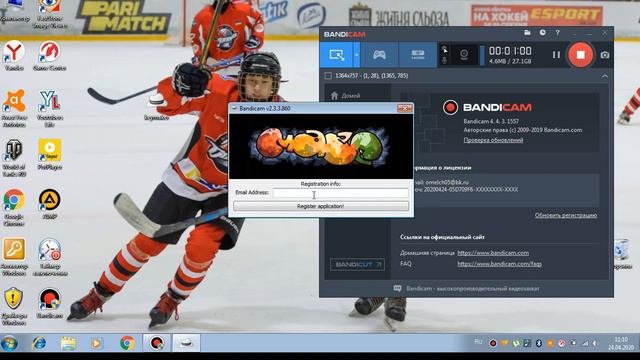Open yellow shield desktop shortcut
The width and height of the screenshot is (640, 360).
[14, 307]
